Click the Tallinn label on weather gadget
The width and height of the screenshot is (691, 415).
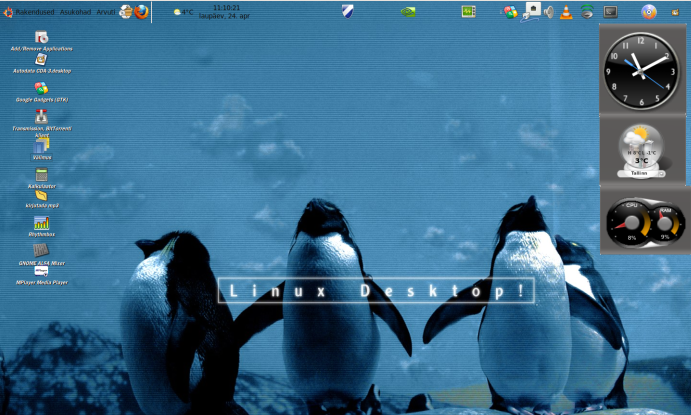tap(639, 174)
